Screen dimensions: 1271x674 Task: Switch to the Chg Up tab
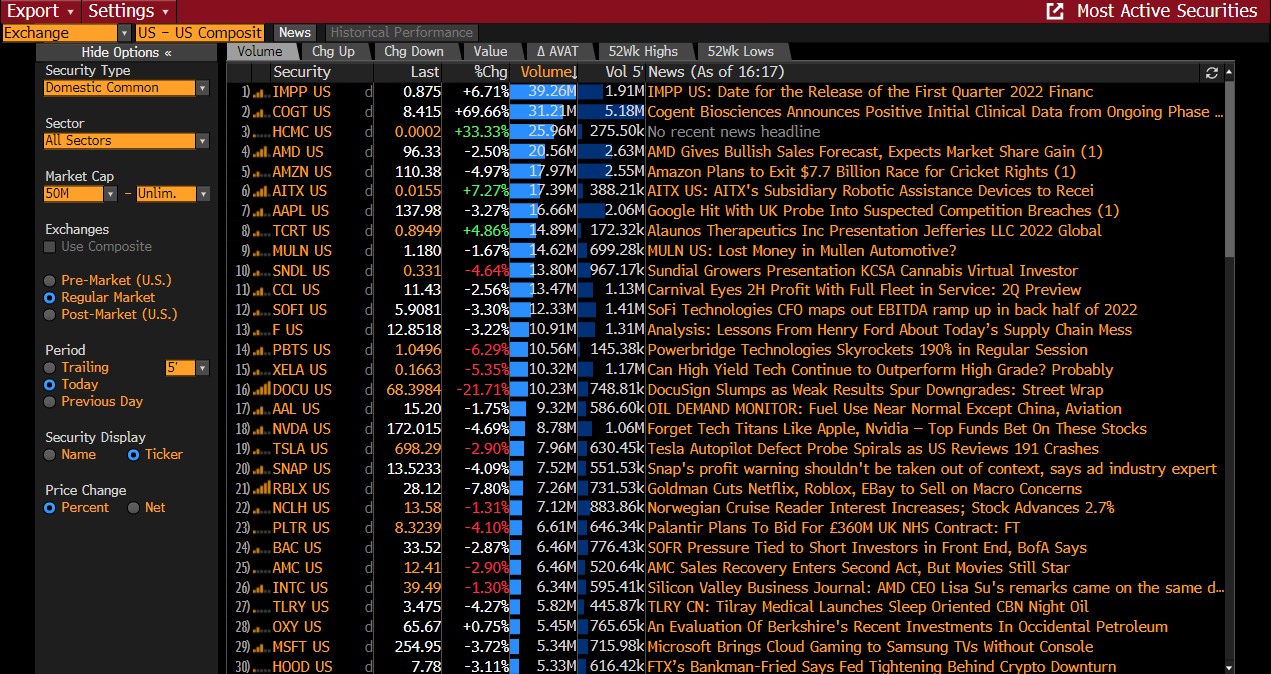[x=333, y=51]
